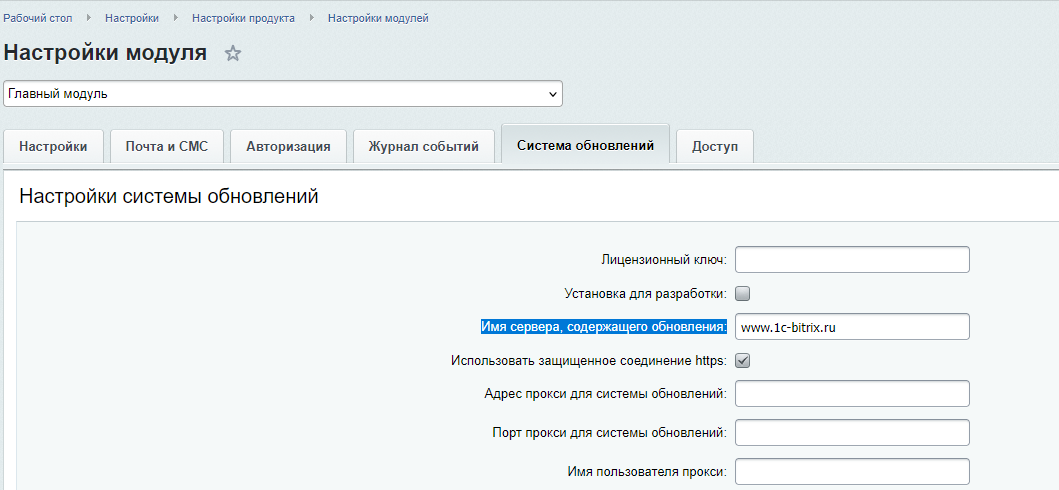Screen dimensions: 1059x490
Task: Open the Почта и СМС tab
Action: pos(167,146)
